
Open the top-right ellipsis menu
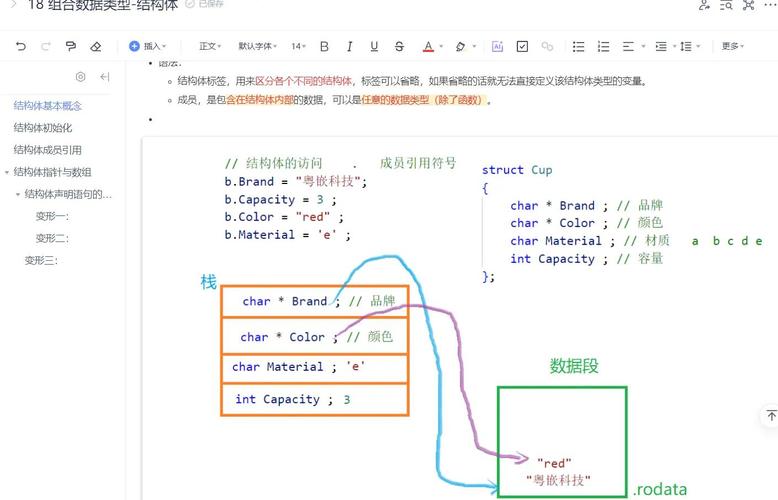771,5
